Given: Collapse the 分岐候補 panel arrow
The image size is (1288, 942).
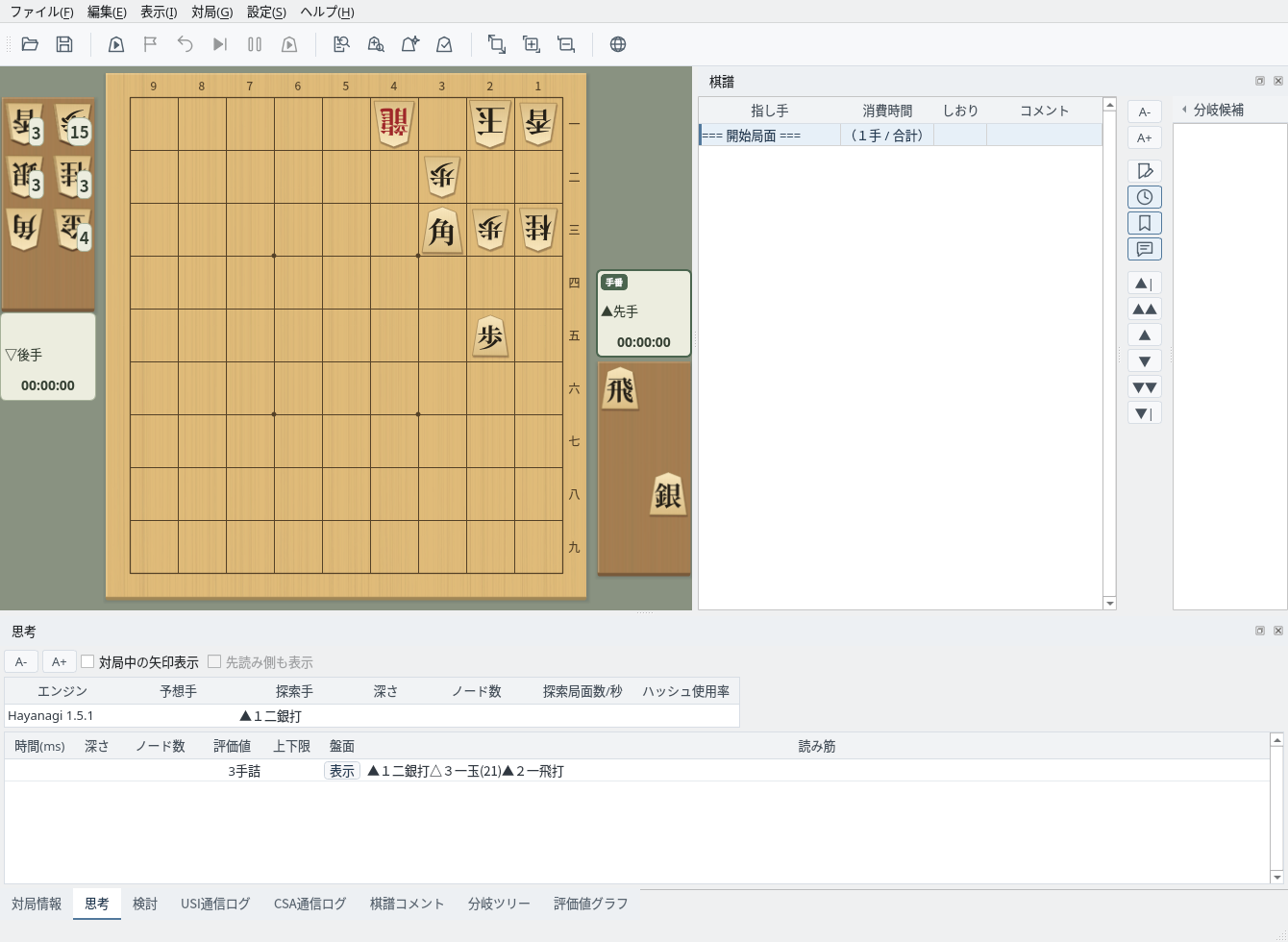Looking at the screenshot, I should (1184, 110).
